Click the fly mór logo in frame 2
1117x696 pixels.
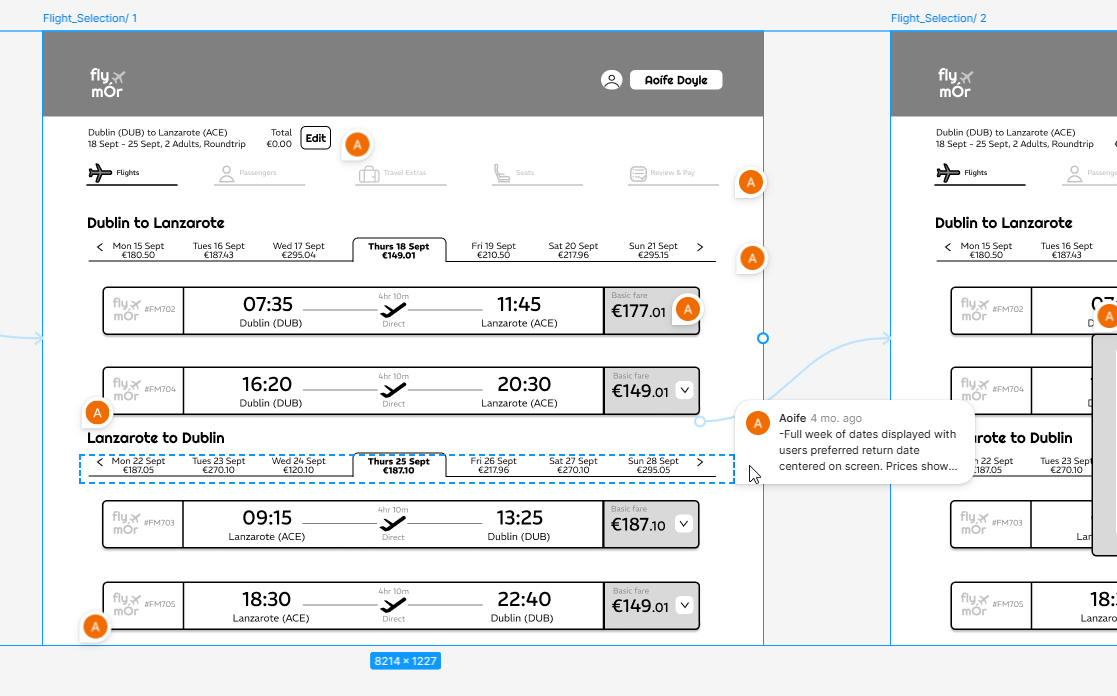pos(955,83)
